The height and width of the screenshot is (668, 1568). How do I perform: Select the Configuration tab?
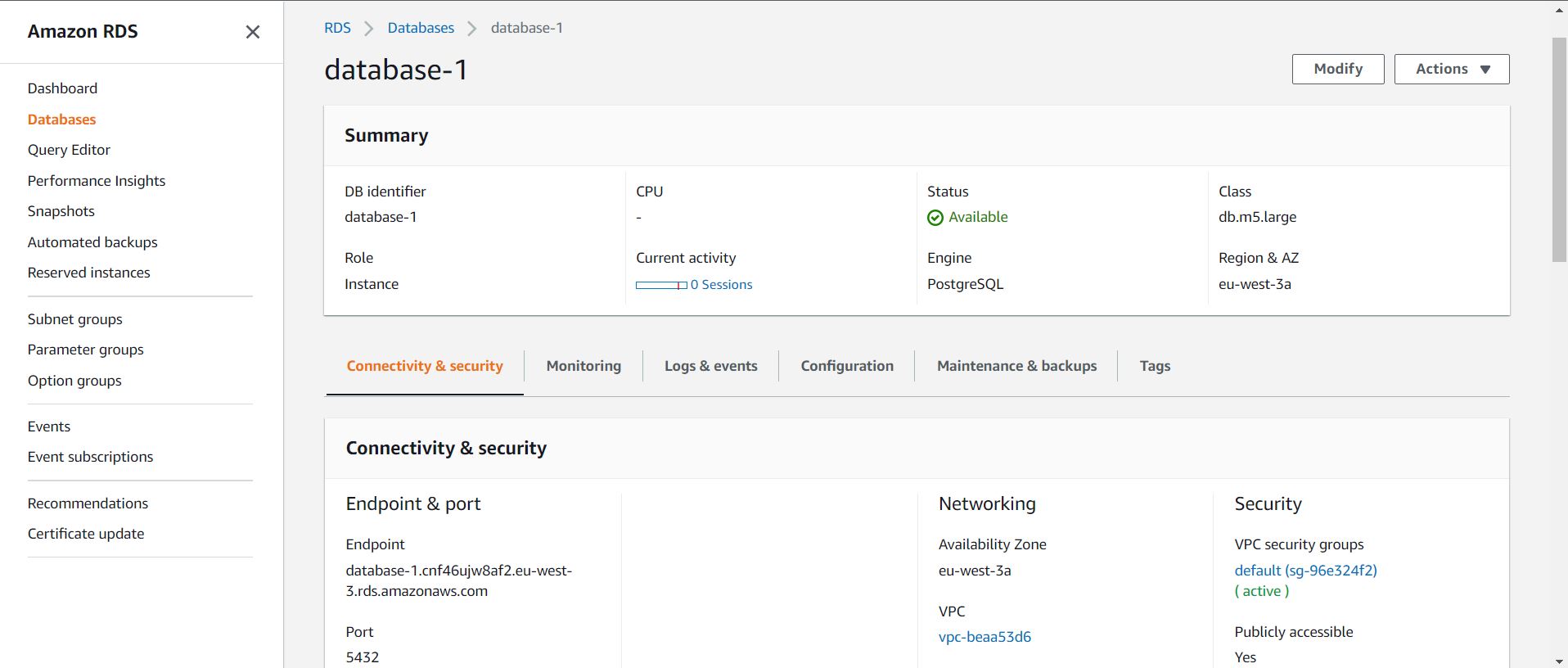click(x=847, y=366)
